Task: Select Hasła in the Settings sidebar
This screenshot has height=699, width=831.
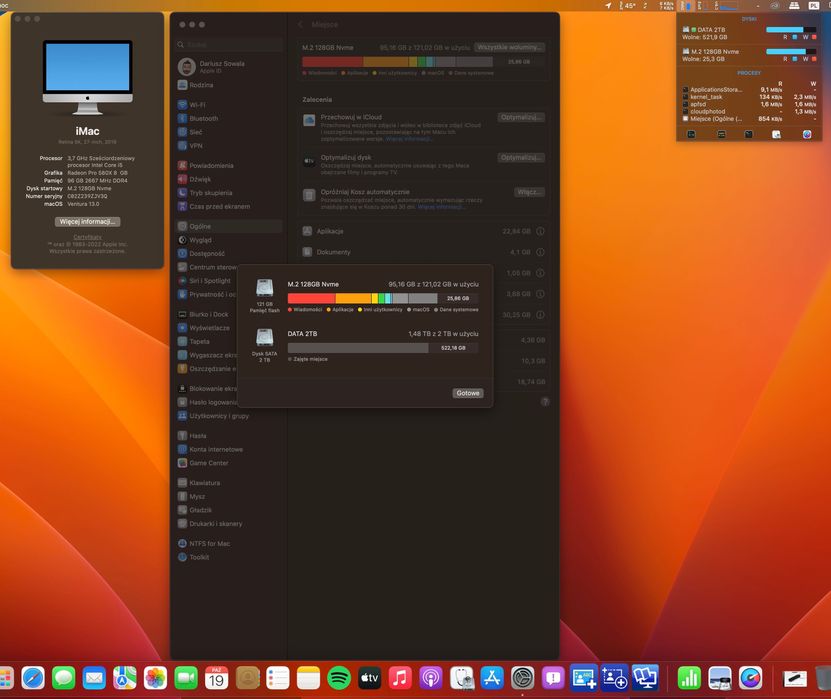Action: pos(229,436)
